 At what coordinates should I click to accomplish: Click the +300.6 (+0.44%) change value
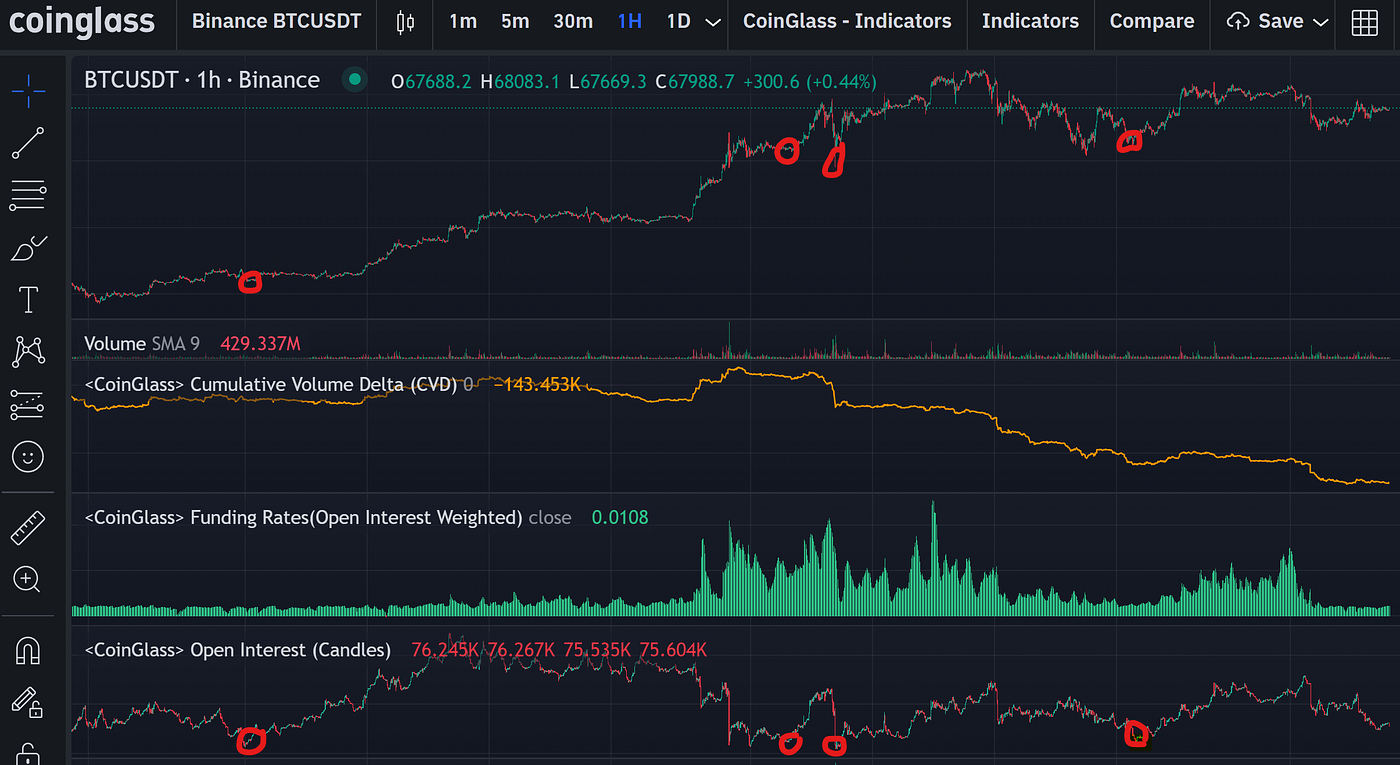(809, 81)
